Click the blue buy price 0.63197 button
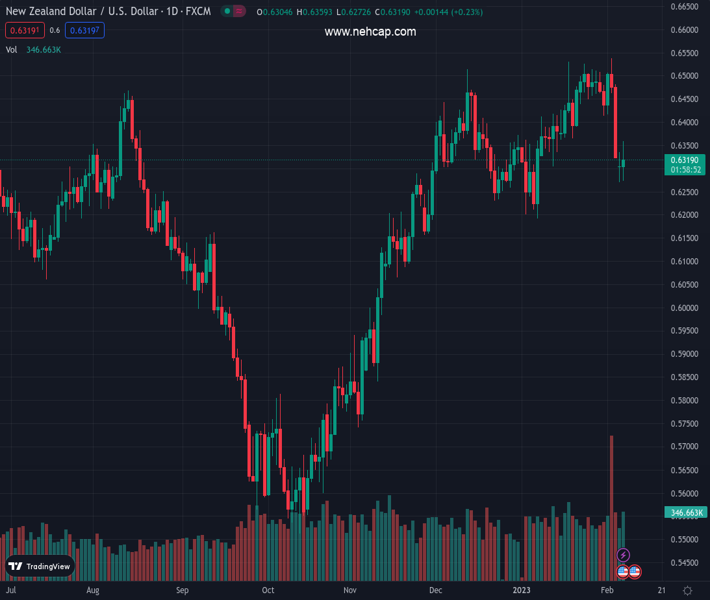Image resolution: width=710 pixels, height=600 pixels. [85, 30]
